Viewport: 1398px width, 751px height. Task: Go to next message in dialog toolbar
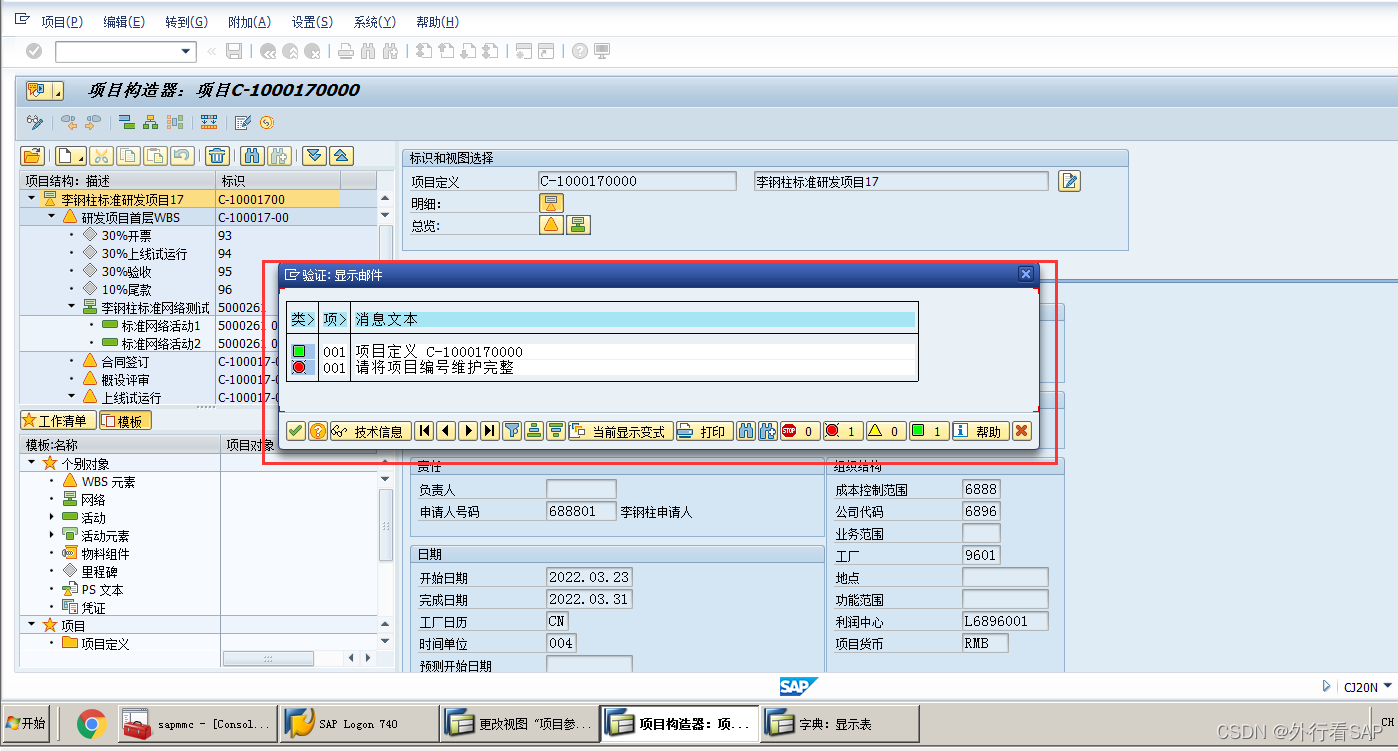point(468,431)
